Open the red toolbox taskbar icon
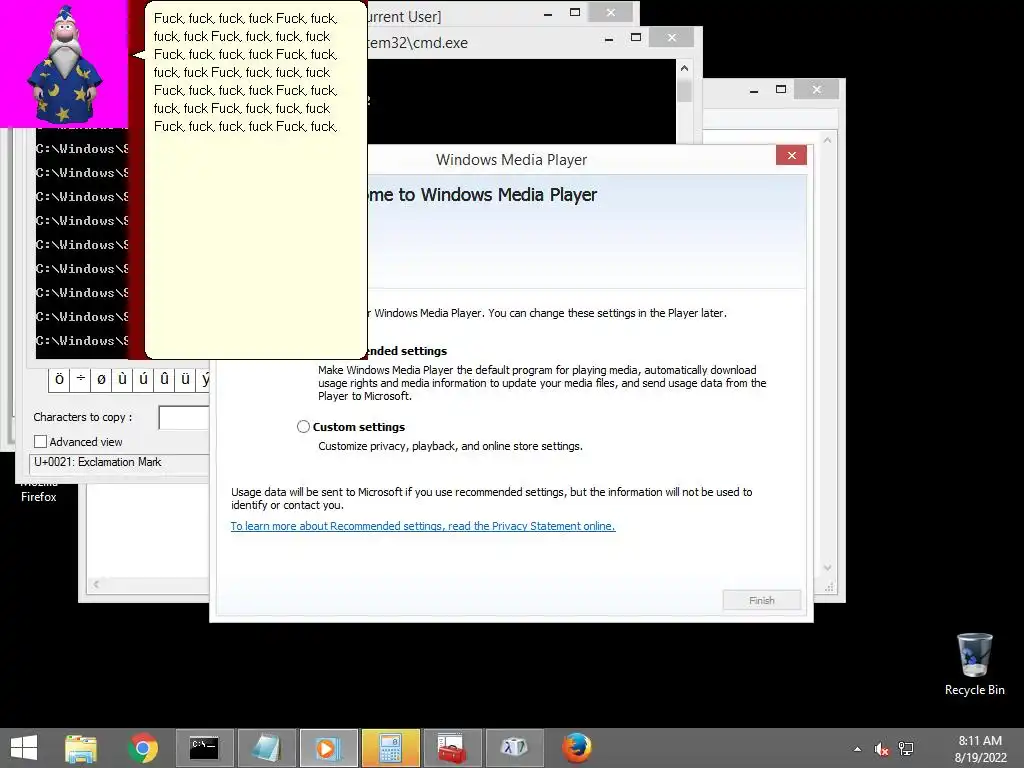 point(452,748)
